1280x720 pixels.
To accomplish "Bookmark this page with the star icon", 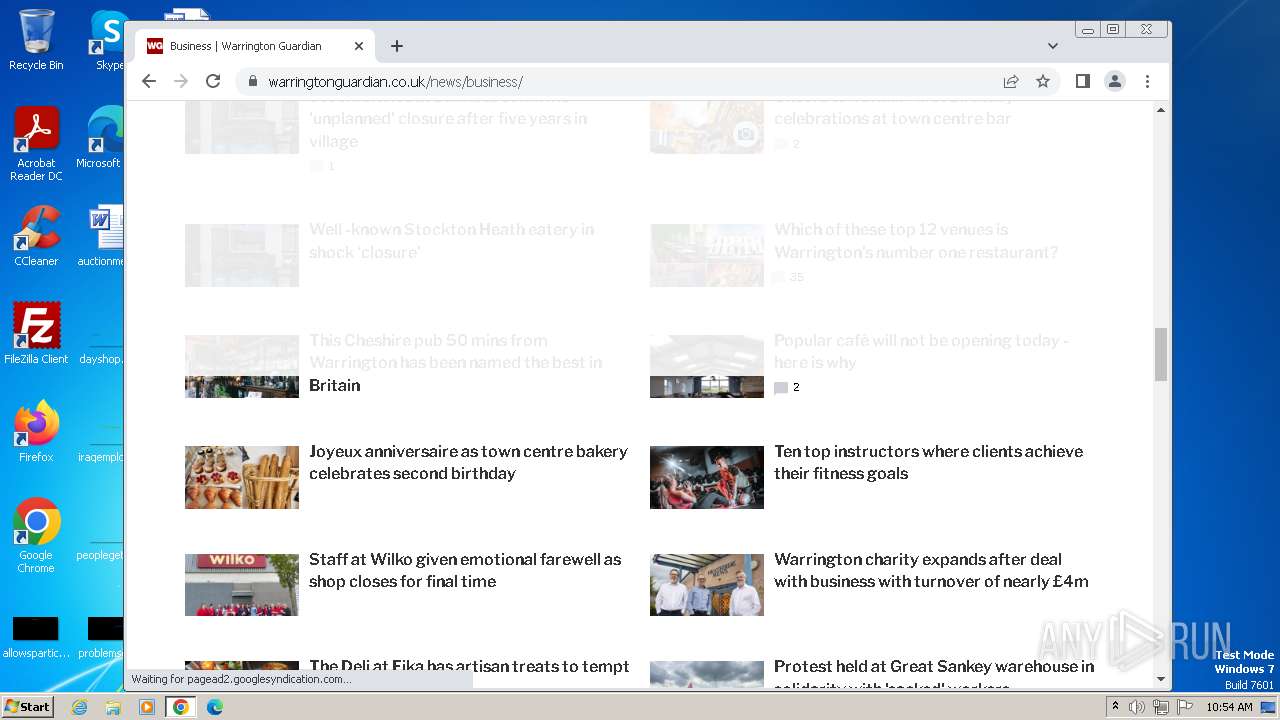I will tap(1043, 82).
